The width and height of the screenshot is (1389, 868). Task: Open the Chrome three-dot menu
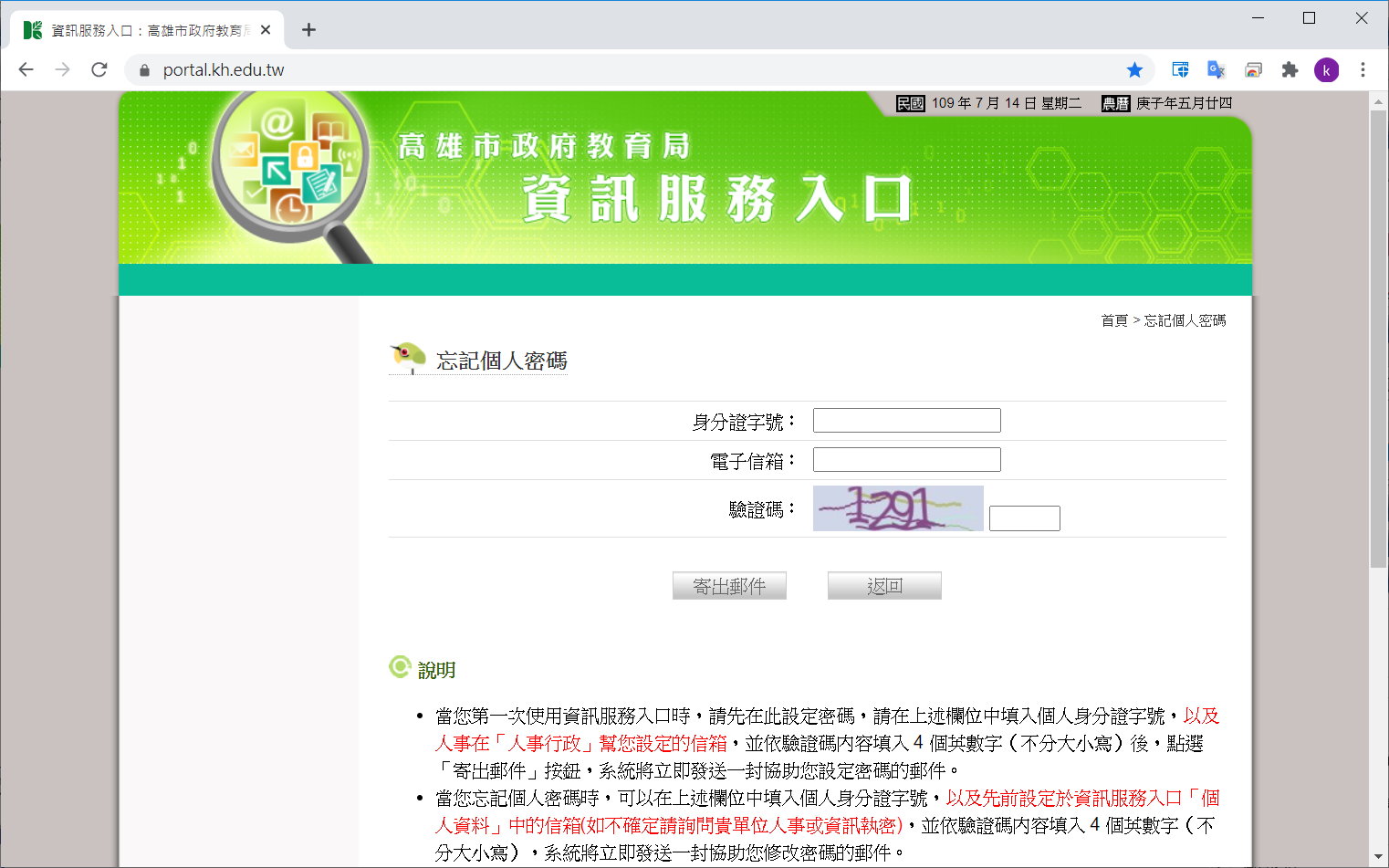1363,69
